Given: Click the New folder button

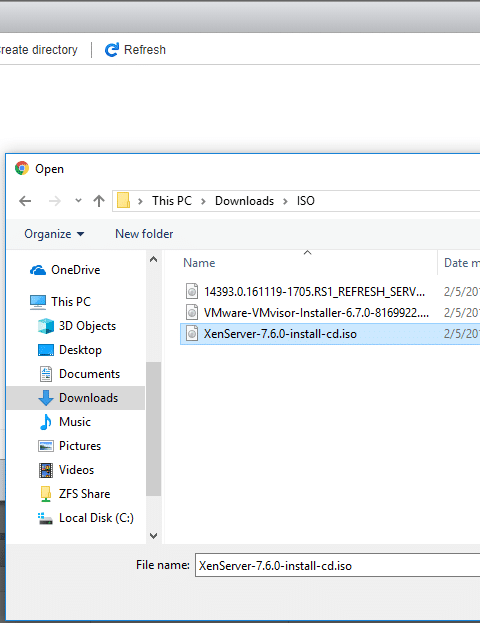Looking at the screenshot, I should pyautogui.click(x=144, y=234).
